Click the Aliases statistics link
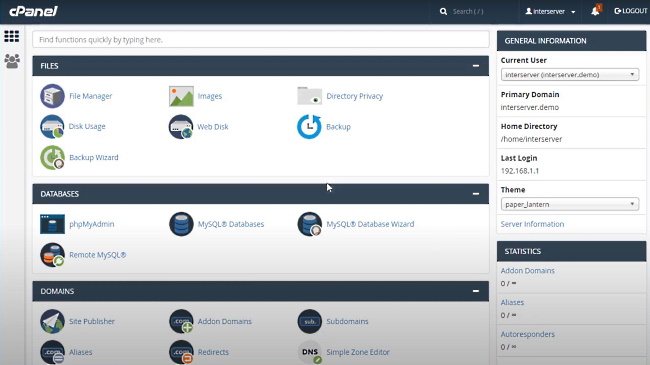Viewport: 650px width, 365px height. pyautogui.click(x=512, y=302)
